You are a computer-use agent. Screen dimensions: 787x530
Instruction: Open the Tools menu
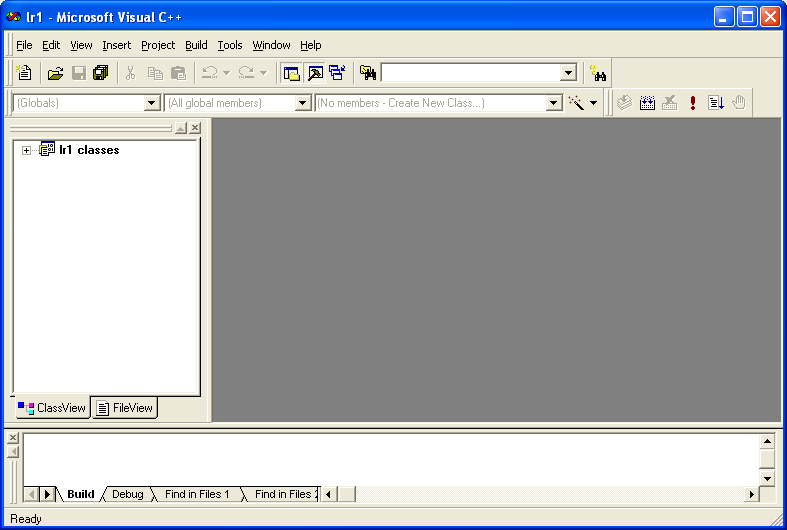pyautogui.click(x=230, y=45)
